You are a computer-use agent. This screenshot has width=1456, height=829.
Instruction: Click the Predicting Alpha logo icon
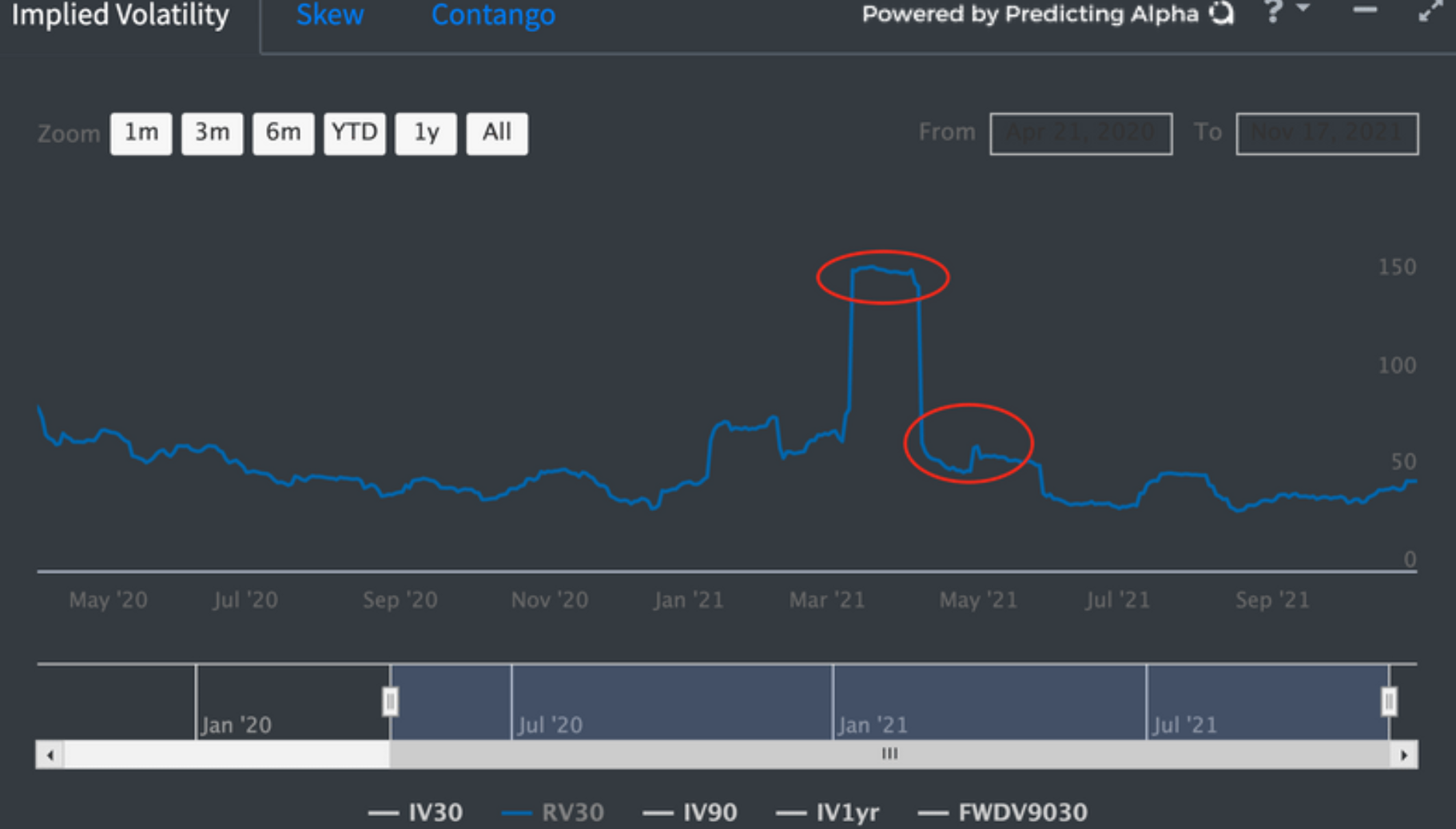[x=1221, y=13]
